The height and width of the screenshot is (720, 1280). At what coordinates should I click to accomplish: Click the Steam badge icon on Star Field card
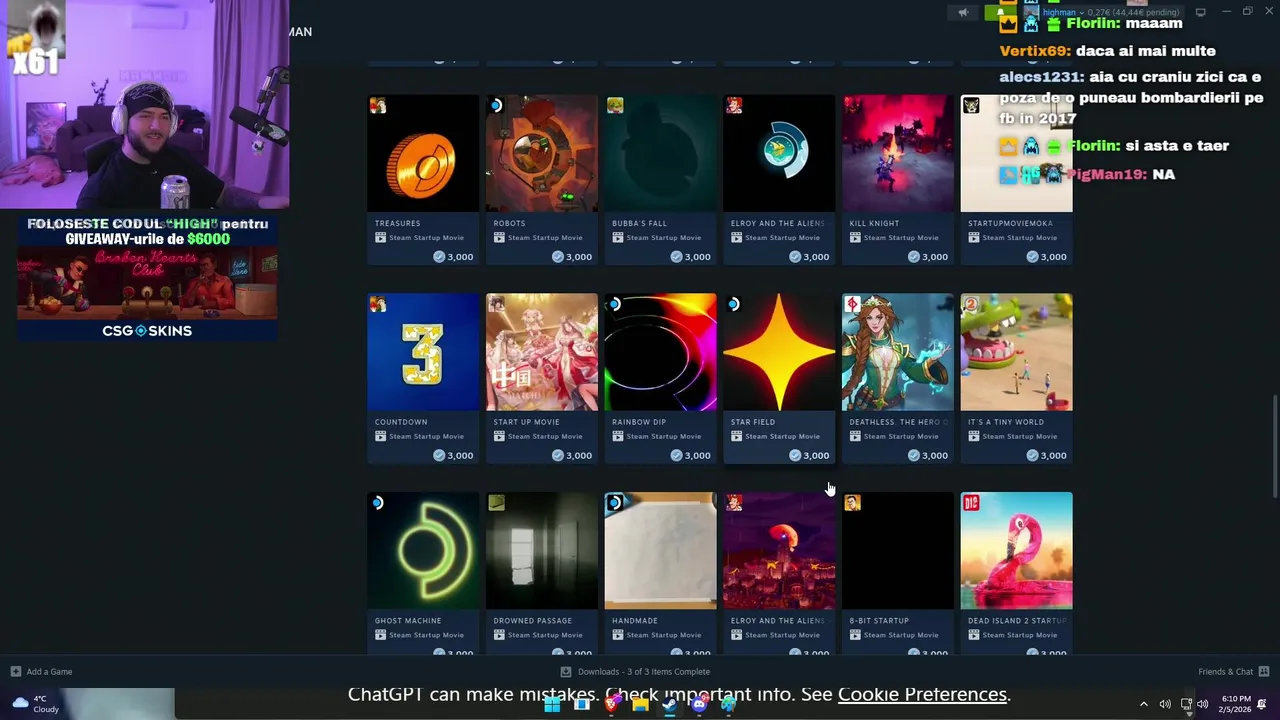(734, 305)
